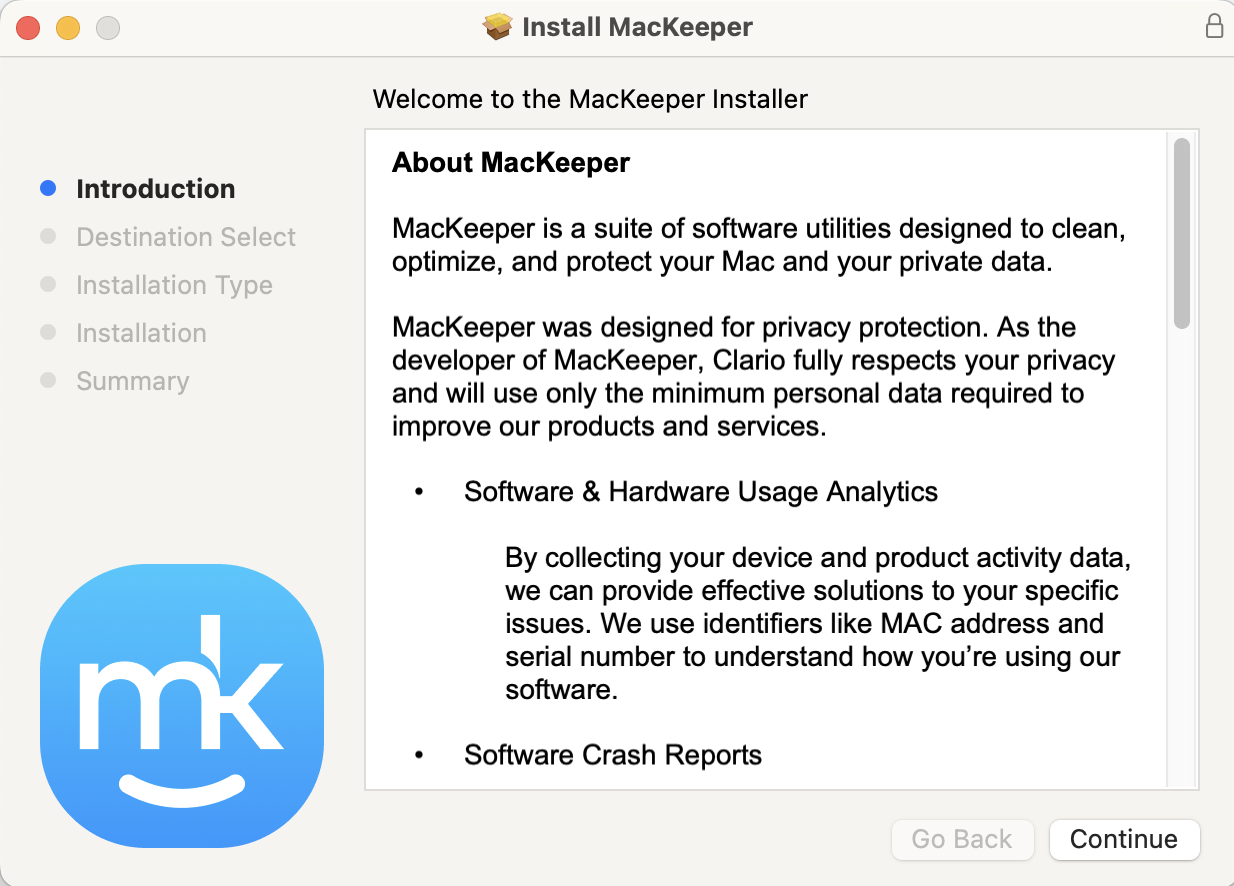Click the bullet beside Installation

point(48,332)
